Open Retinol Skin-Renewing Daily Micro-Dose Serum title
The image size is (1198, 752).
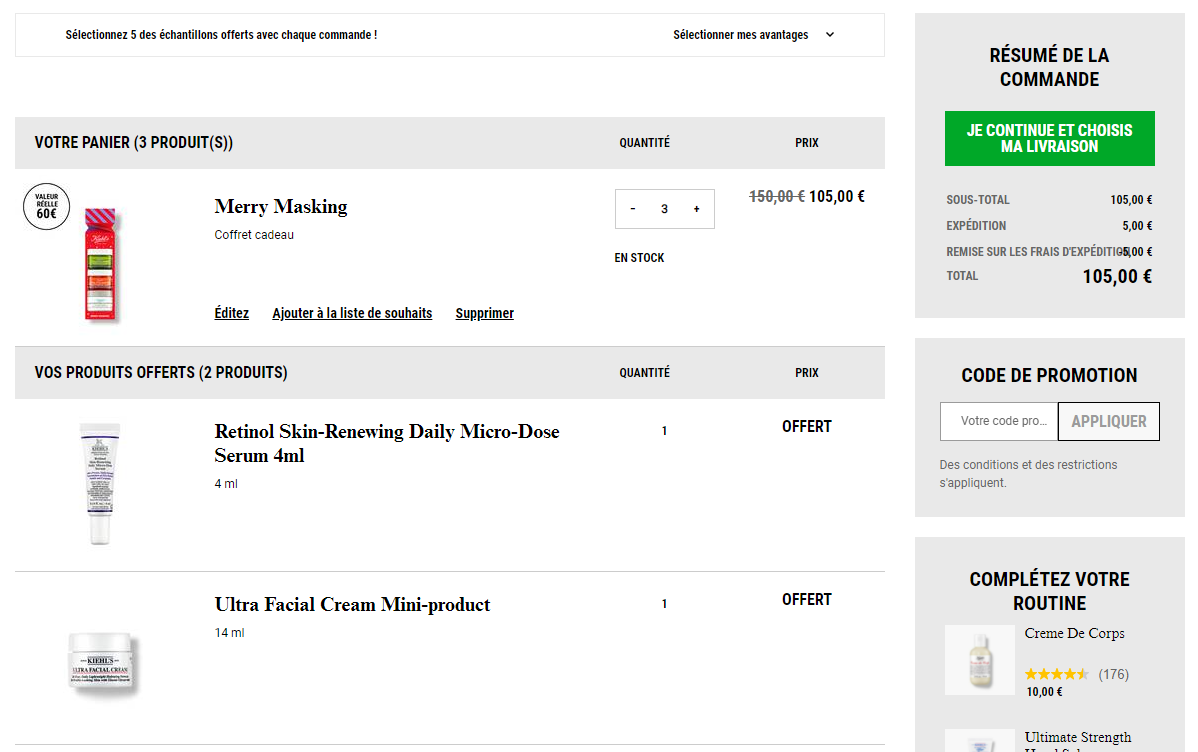click(387, 443)
